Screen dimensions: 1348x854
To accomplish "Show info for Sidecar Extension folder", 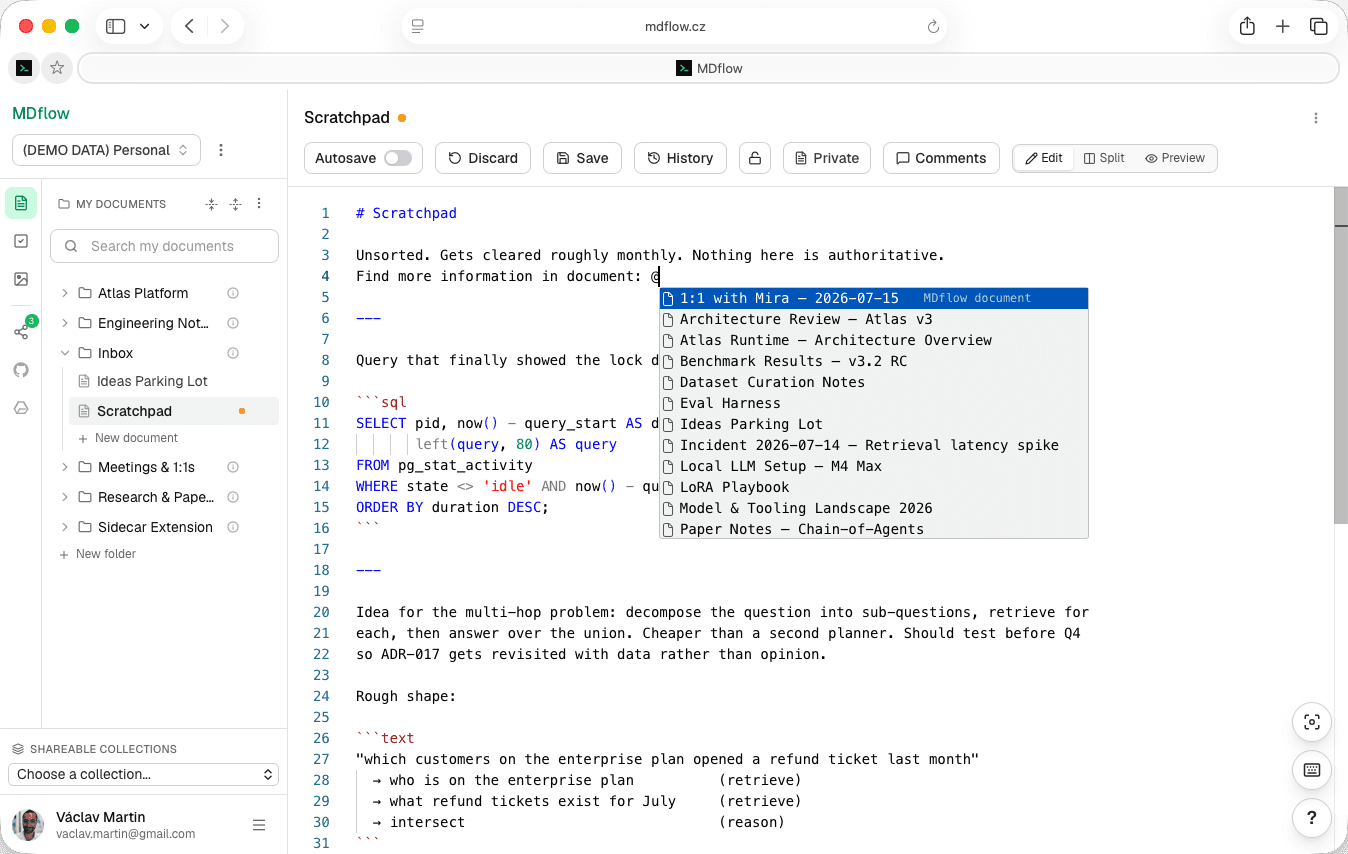I will pyautogui.click(x=233, y=527).
